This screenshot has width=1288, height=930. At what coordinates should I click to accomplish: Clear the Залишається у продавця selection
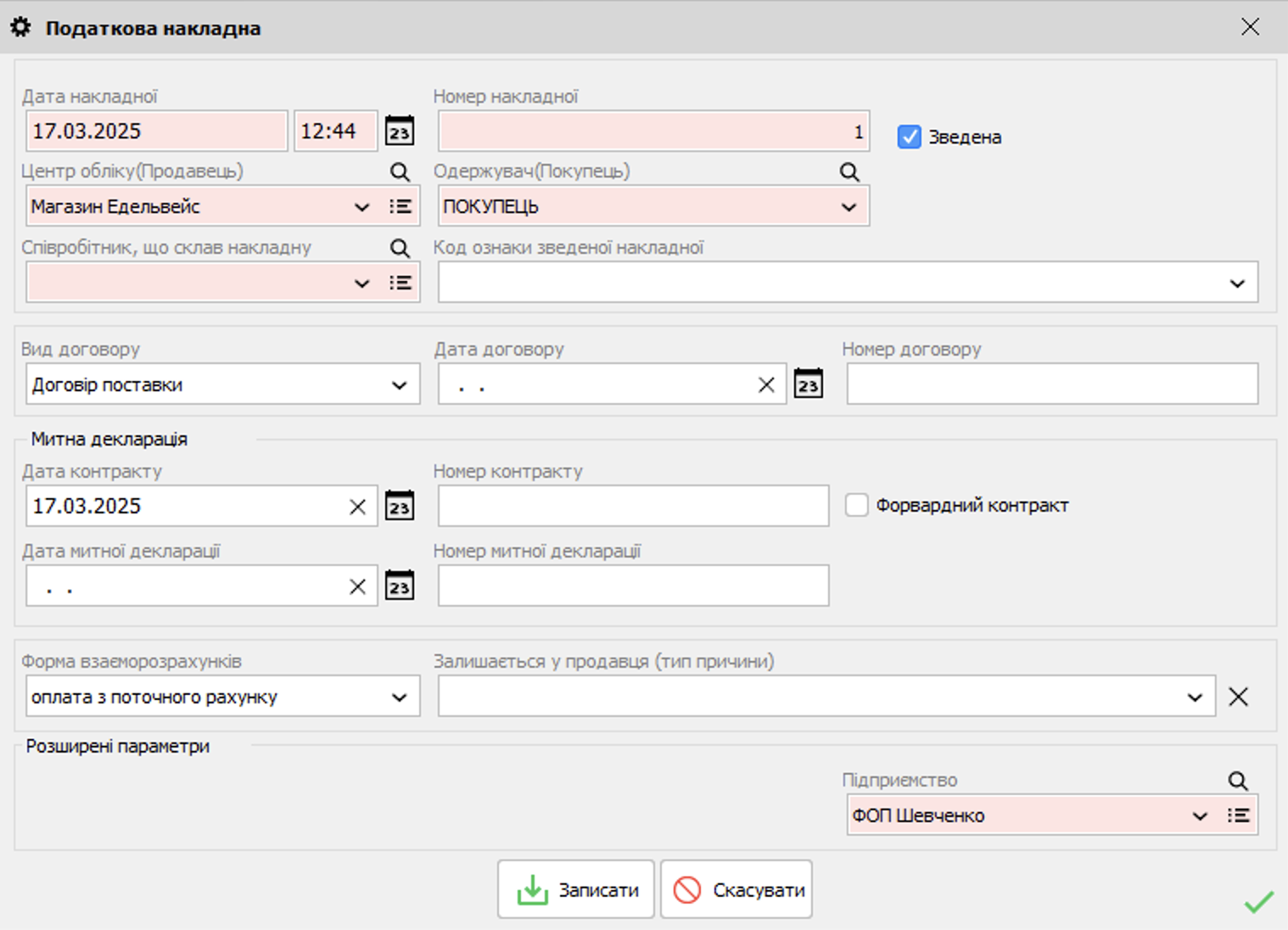coord(1238,697)
